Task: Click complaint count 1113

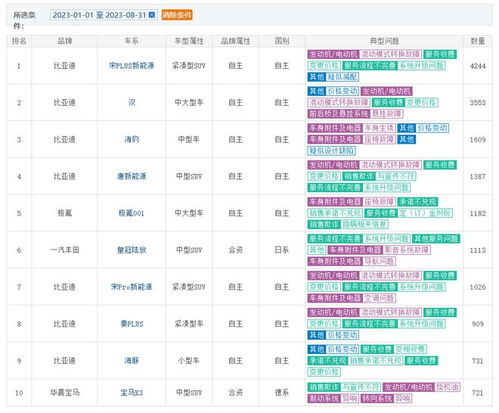Action: 478,250
